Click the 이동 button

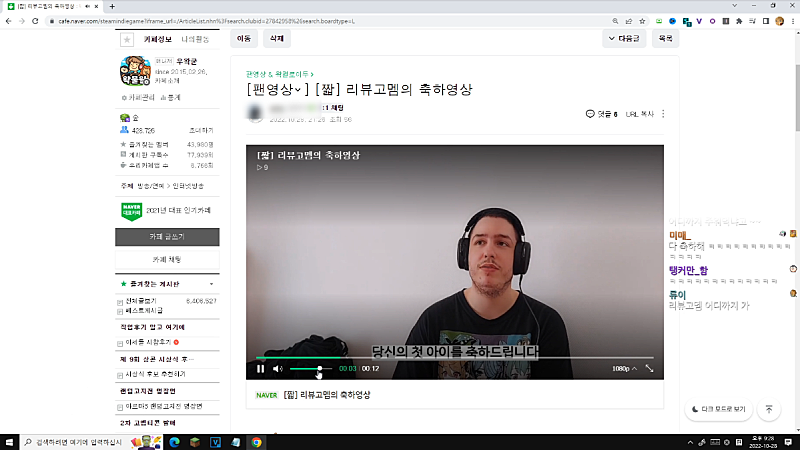point(244,38)
